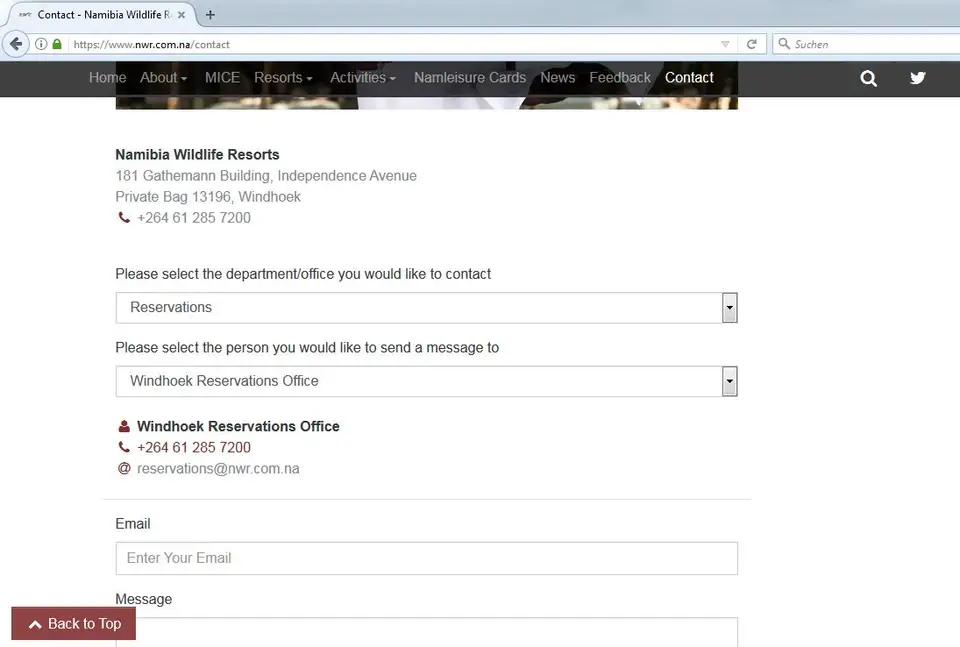Screen dimensions: 960x647
Task: Click the 181 Gathemann Building address line
Action: coord(266,176)
